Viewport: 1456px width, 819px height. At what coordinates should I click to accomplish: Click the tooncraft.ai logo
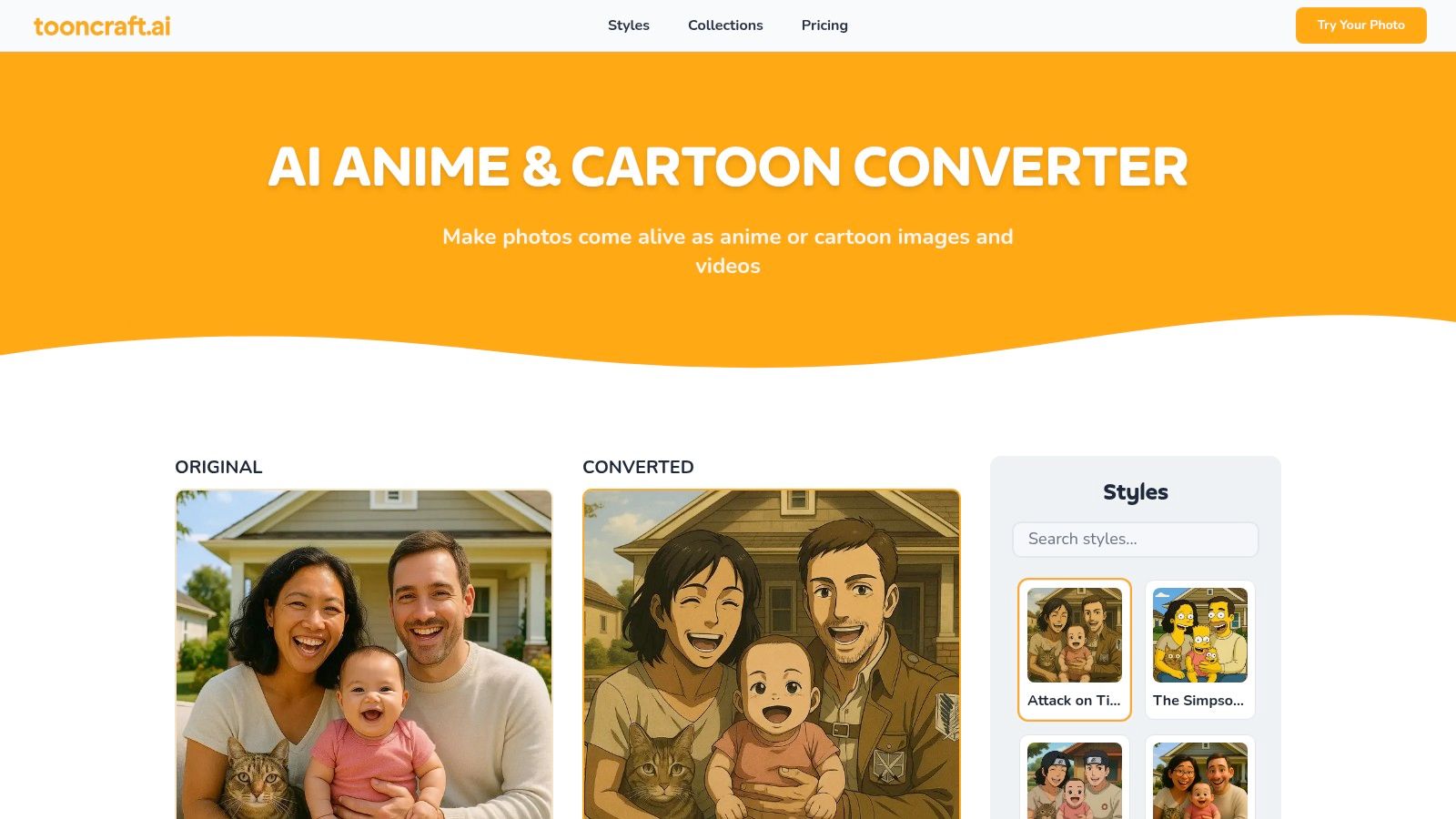click(102, 25)
